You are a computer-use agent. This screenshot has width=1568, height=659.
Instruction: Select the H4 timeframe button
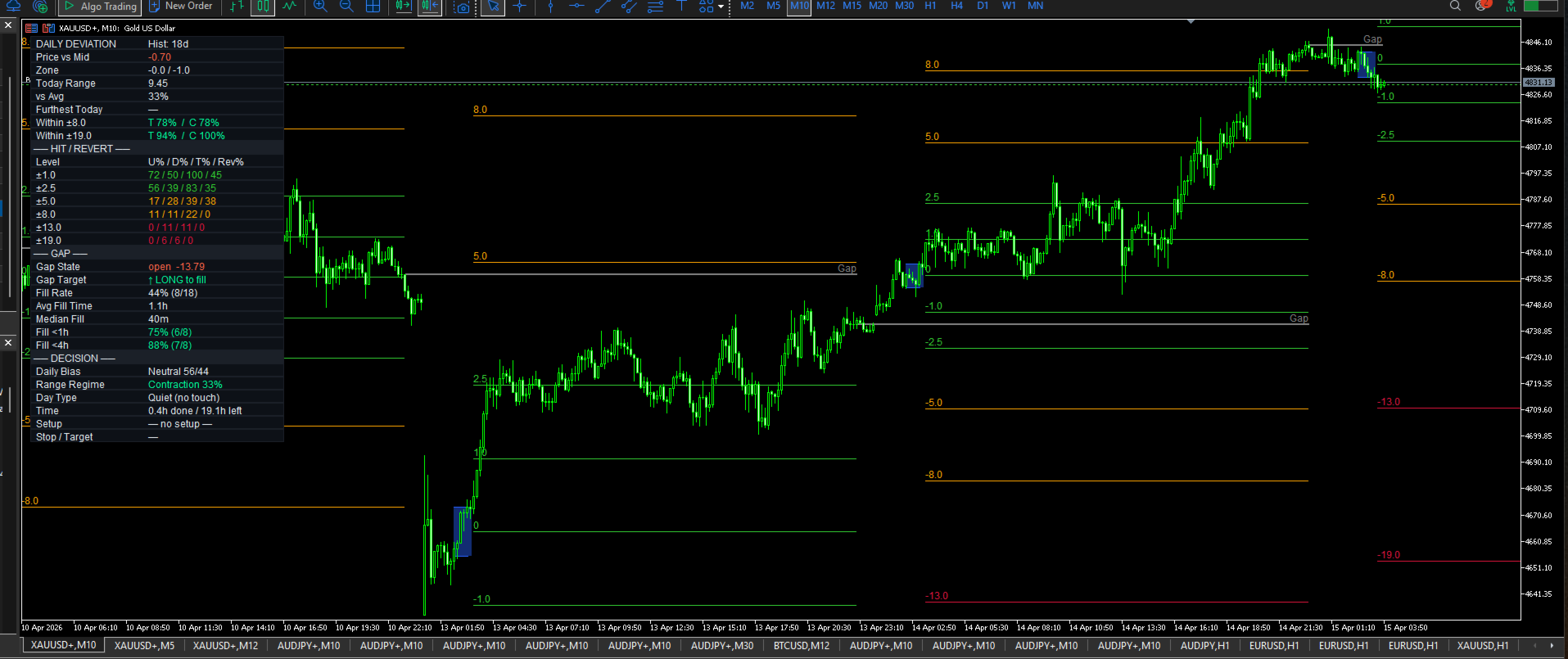[x=956, y=6]
